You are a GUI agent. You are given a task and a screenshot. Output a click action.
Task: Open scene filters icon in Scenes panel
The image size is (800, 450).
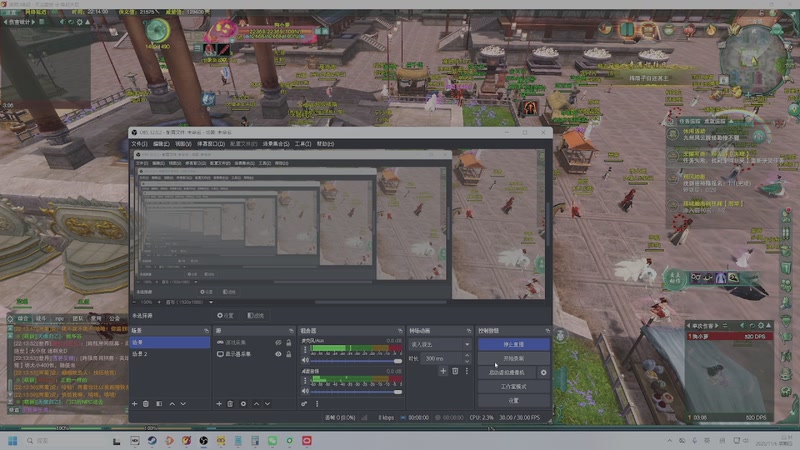[159, 404]
